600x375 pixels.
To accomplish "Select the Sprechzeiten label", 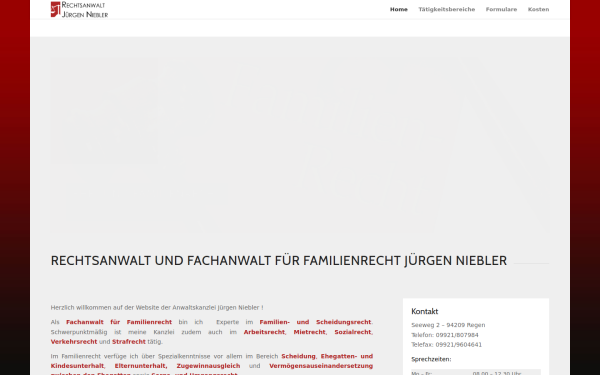I will (x=431, y=359).
